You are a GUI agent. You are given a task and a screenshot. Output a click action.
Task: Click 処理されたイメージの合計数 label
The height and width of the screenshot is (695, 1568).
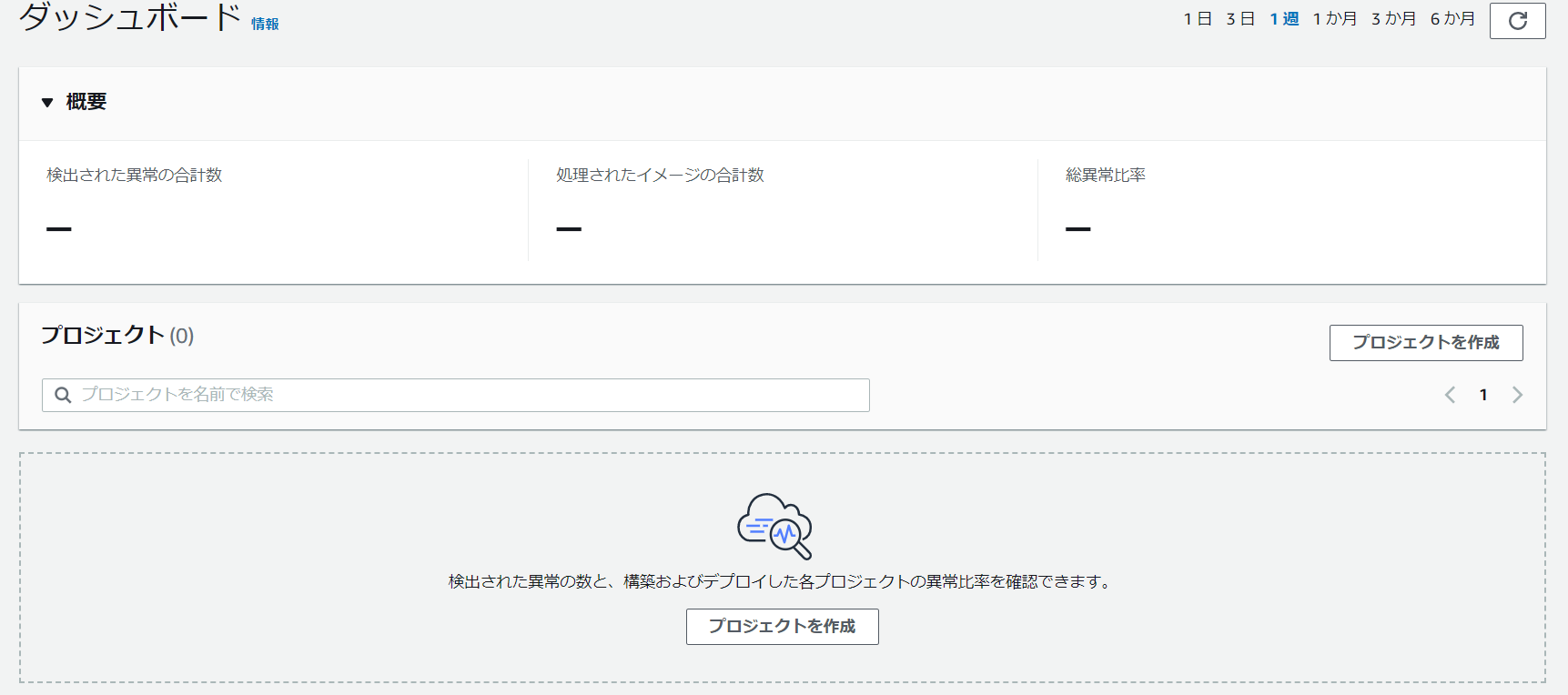(660, 175)
